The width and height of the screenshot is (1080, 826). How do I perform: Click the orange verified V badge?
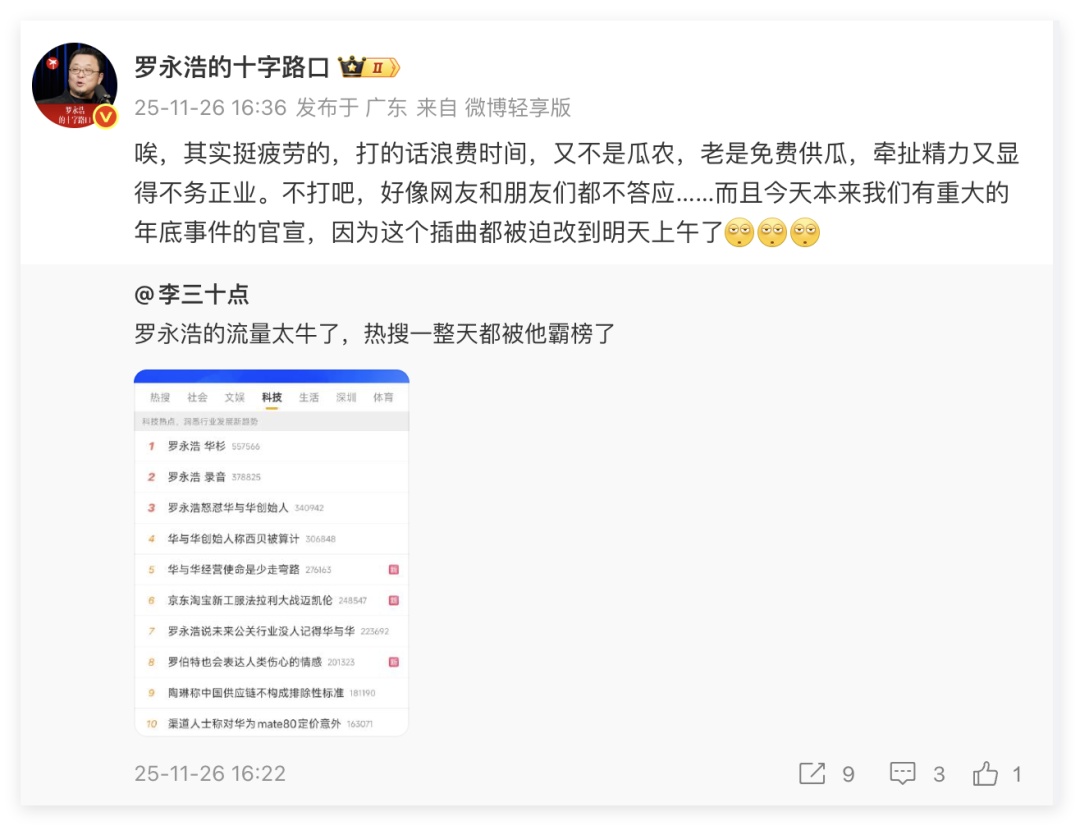pyautogui.click(x=105, y=117)
